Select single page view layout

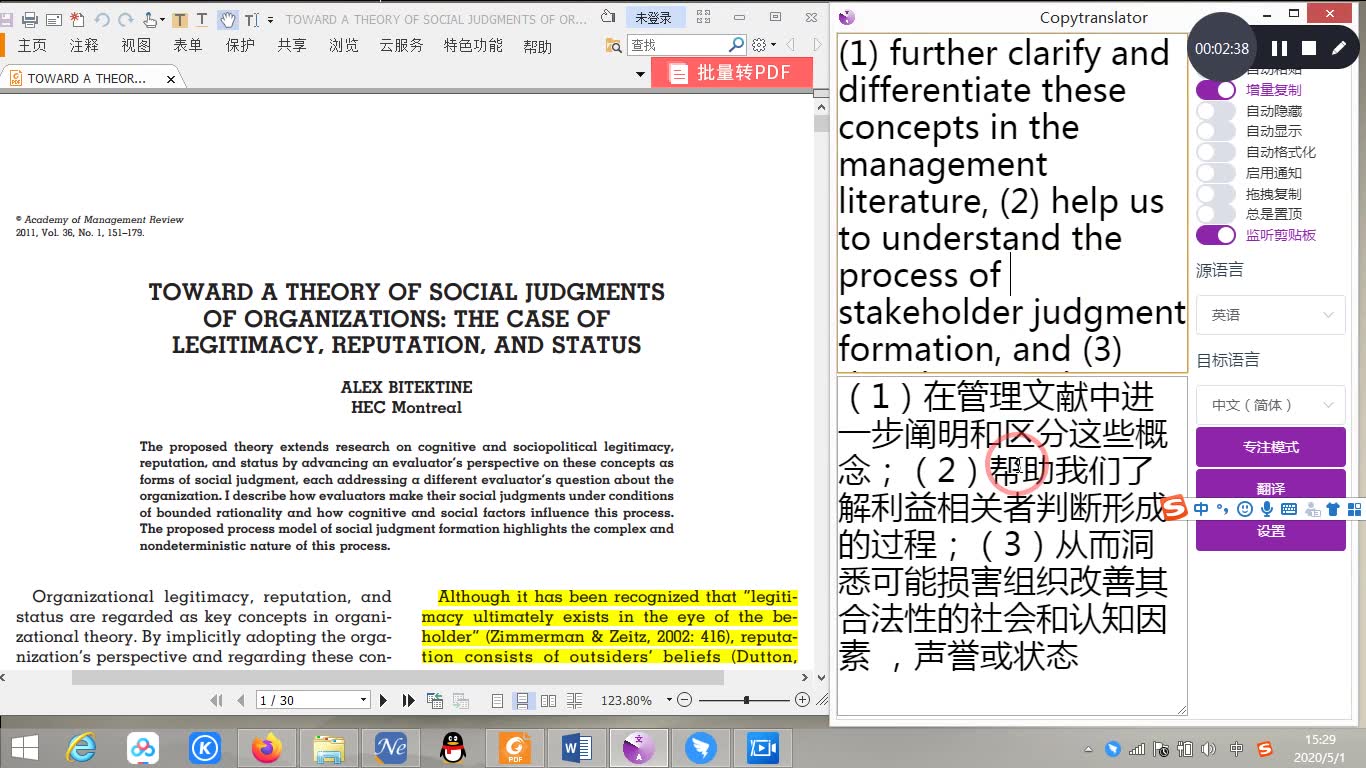click(497, 700)
